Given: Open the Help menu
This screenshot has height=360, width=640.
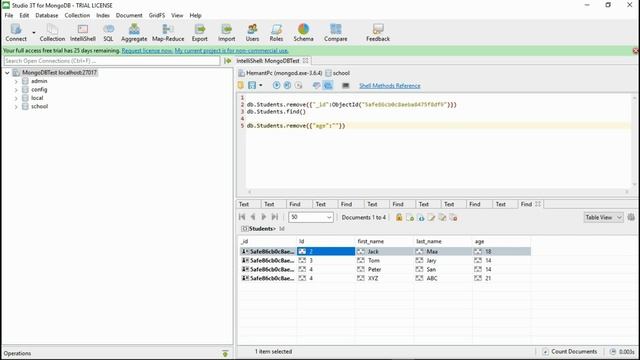Looking at the screenshot, I should pyautogui.click(x=196, y=15).
